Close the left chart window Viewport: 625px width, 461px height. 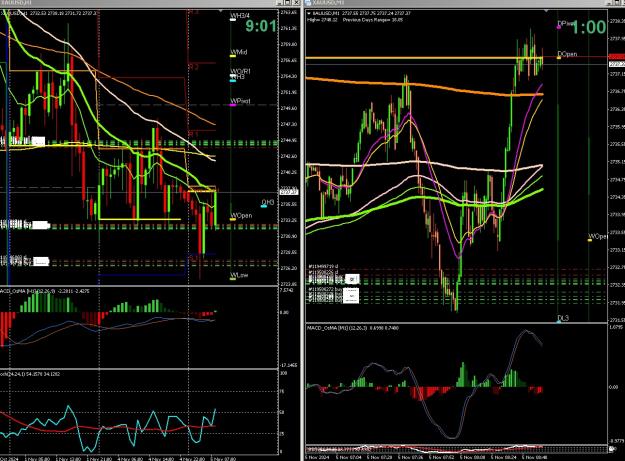(296, 2)
